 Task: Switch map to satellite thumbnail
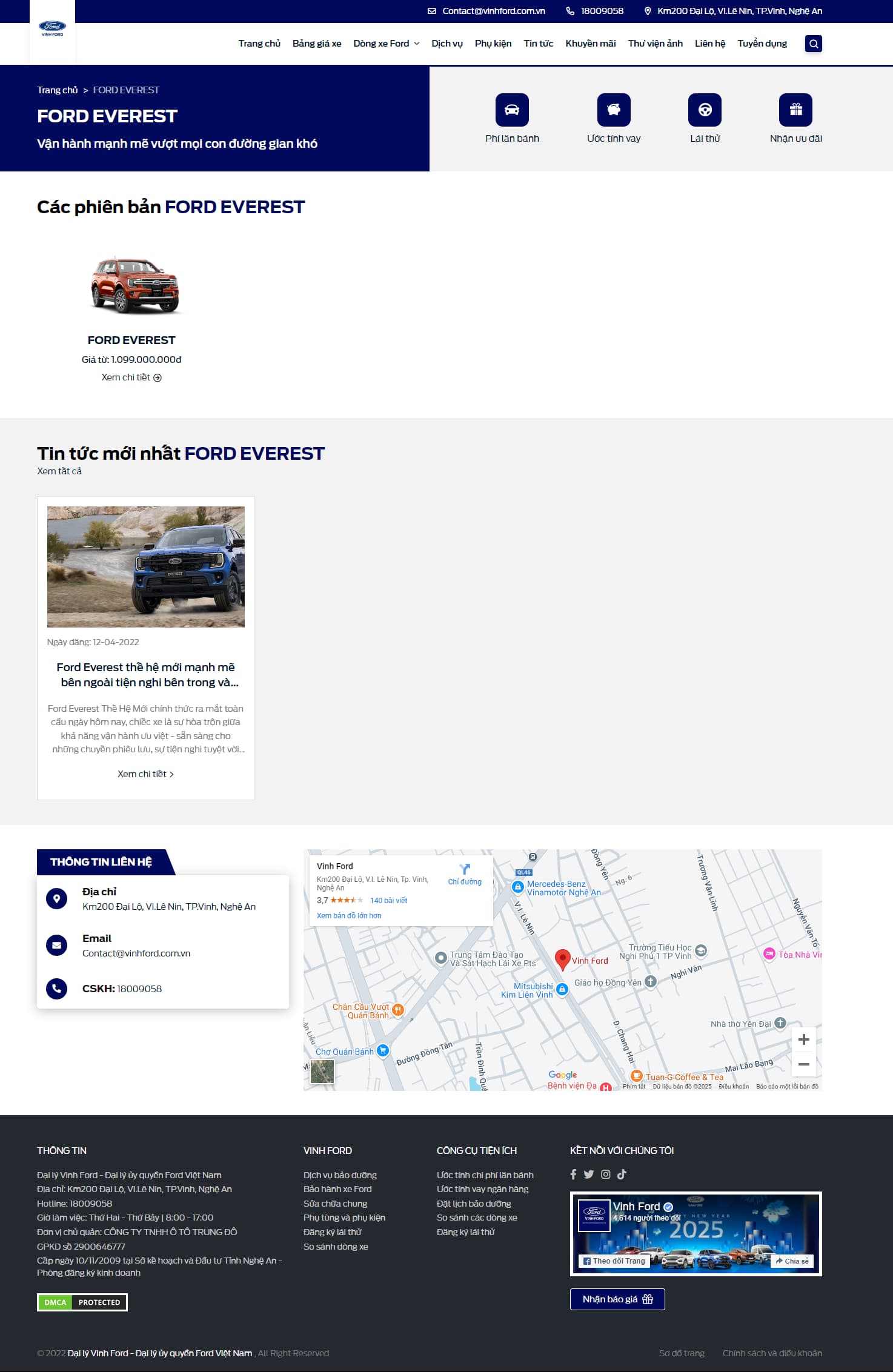[322, 1072]
